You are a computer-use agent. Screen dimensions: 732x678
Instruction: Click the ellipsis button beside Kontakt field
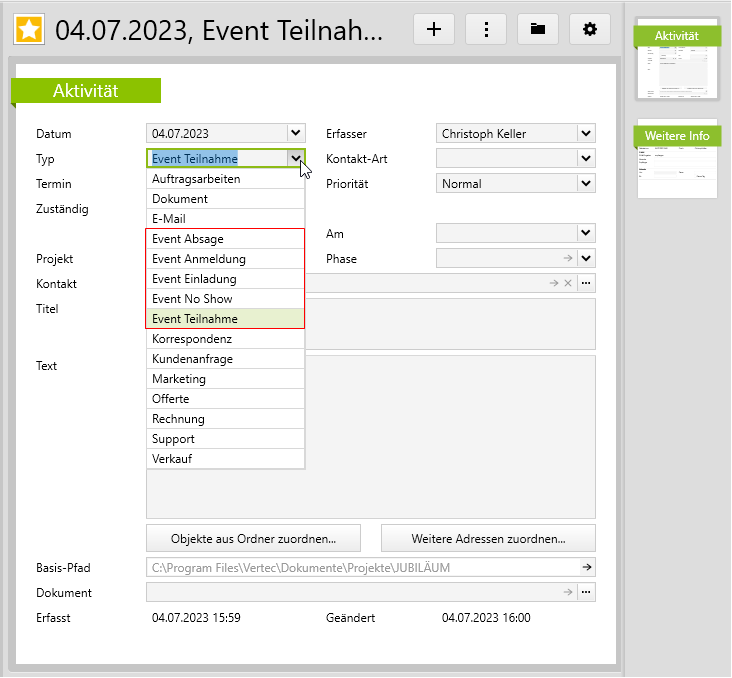(586, 284)
